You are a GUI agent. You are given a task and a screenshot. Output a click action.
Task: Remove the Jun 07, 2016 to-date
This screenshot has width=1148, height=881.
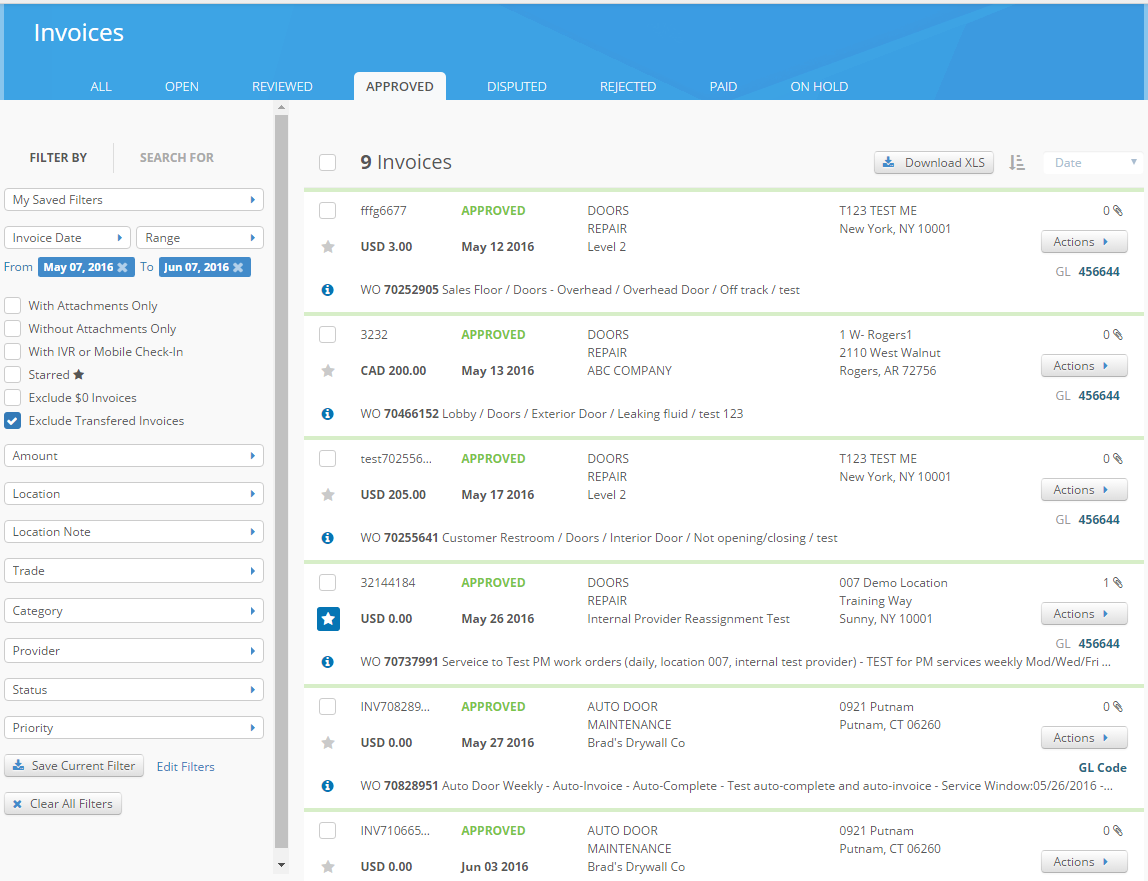tap(238, 267)
